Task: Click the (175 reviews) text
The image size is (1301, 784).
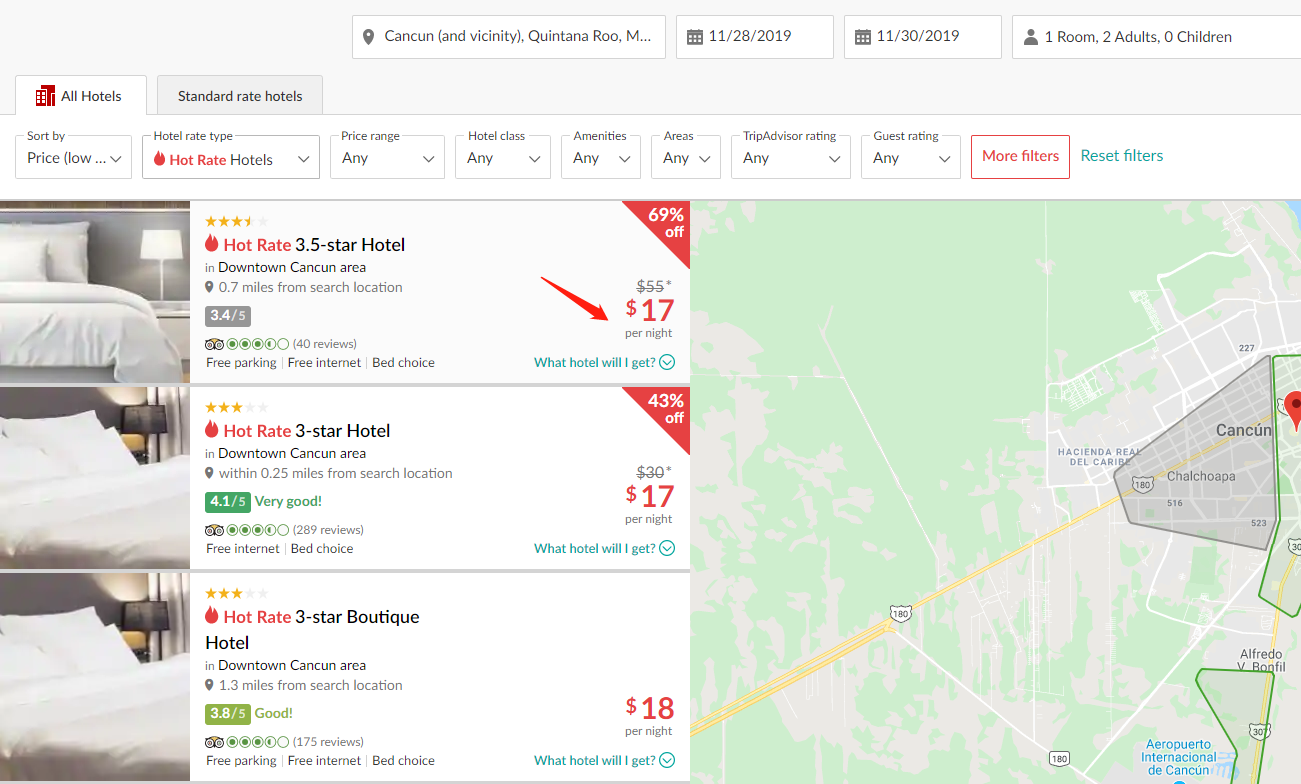Action: pos(328,742)
